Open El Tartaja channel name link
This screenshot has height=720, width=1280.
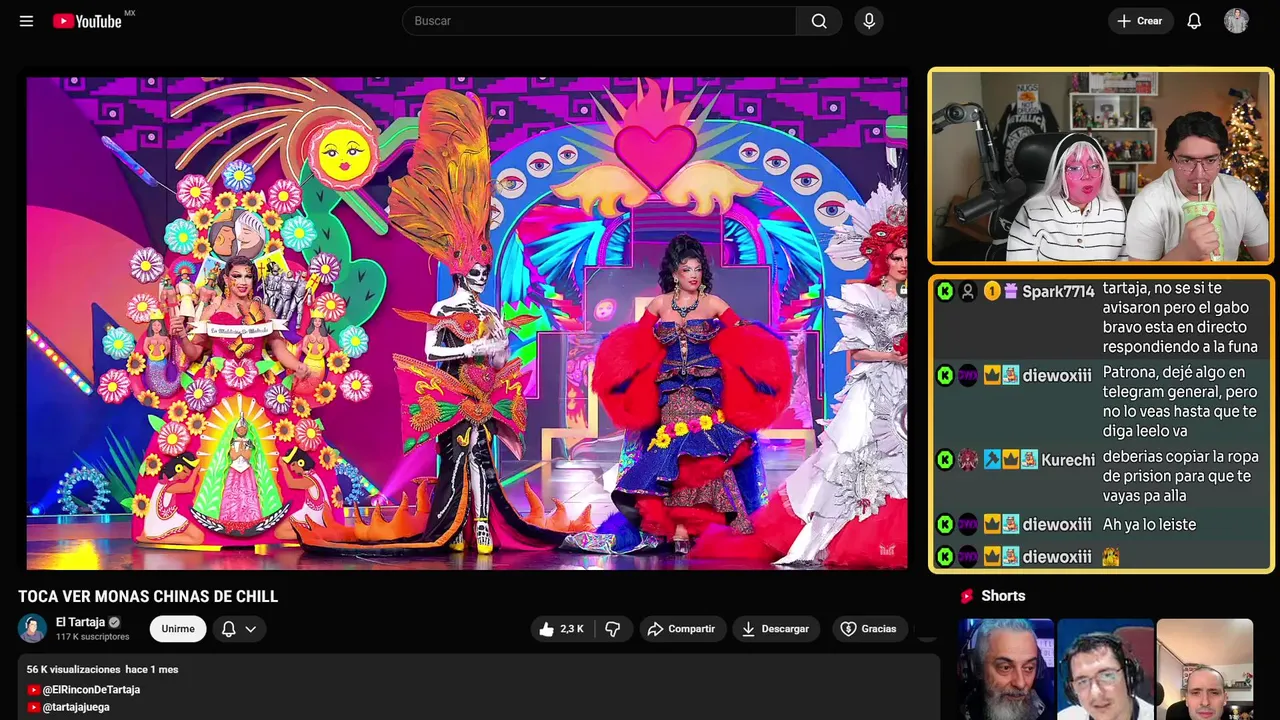(x=80, y=622)
